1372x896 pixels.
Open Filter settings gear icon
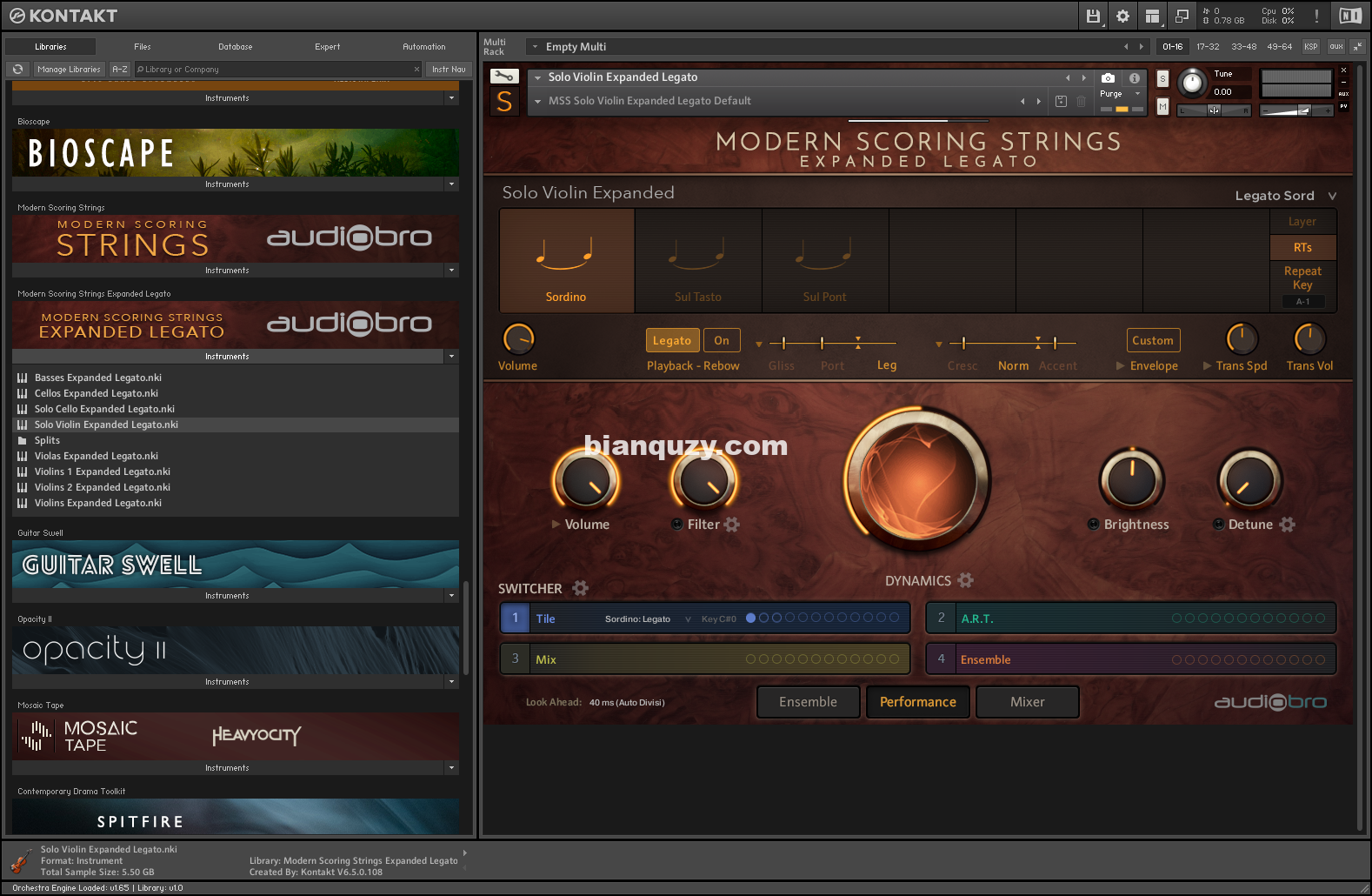click(732, 525)
